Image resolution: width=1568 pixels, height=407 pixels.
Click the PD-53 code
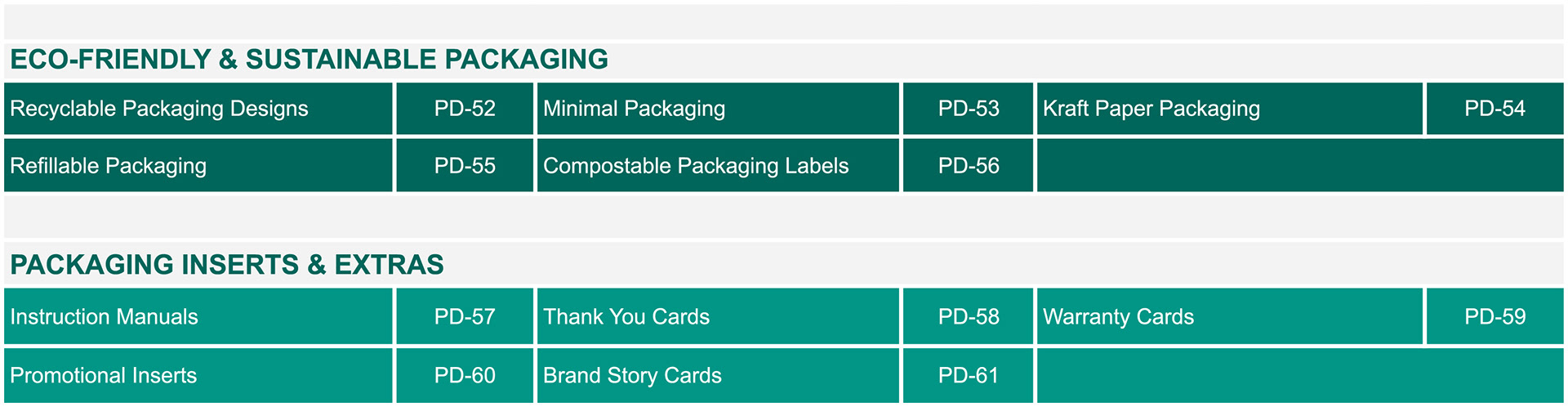pos(969,109)
